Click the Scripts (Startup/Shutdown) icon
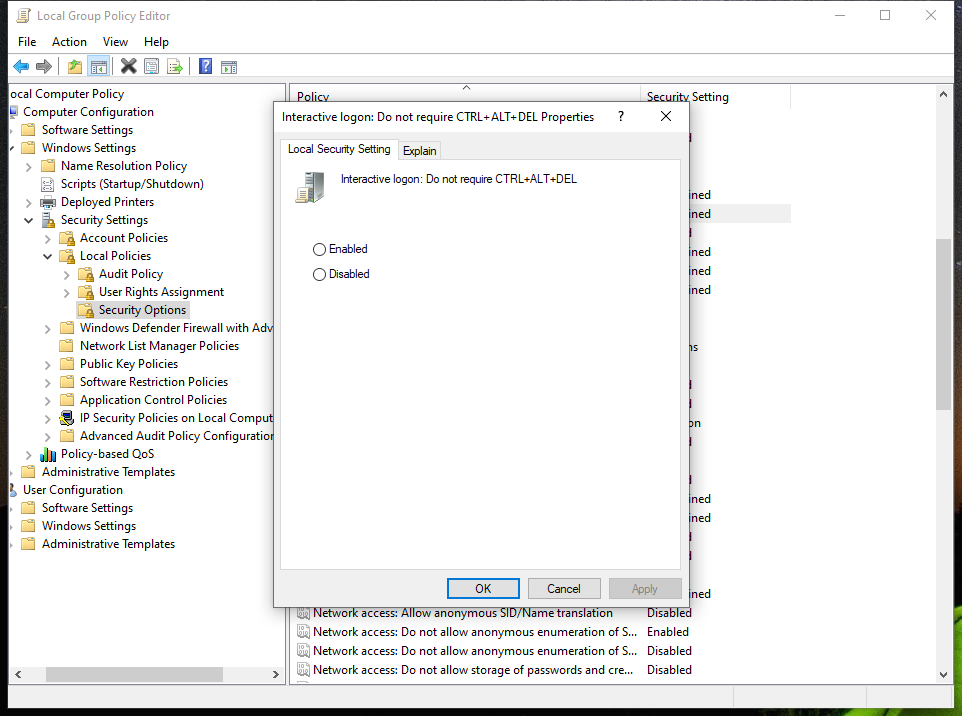Image resolution: width=962 pixels, height=716 pixels. pyautogui.click(x=47, y=184)
